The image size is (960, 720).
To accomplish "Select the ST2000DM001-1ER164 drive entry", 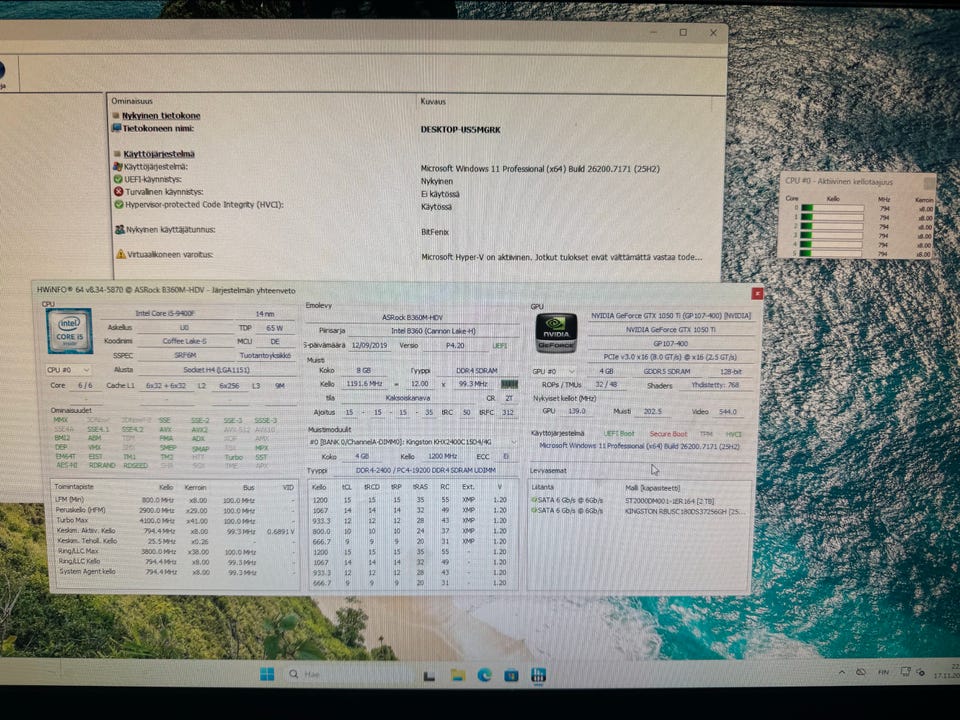I will (x=669, y=501).
